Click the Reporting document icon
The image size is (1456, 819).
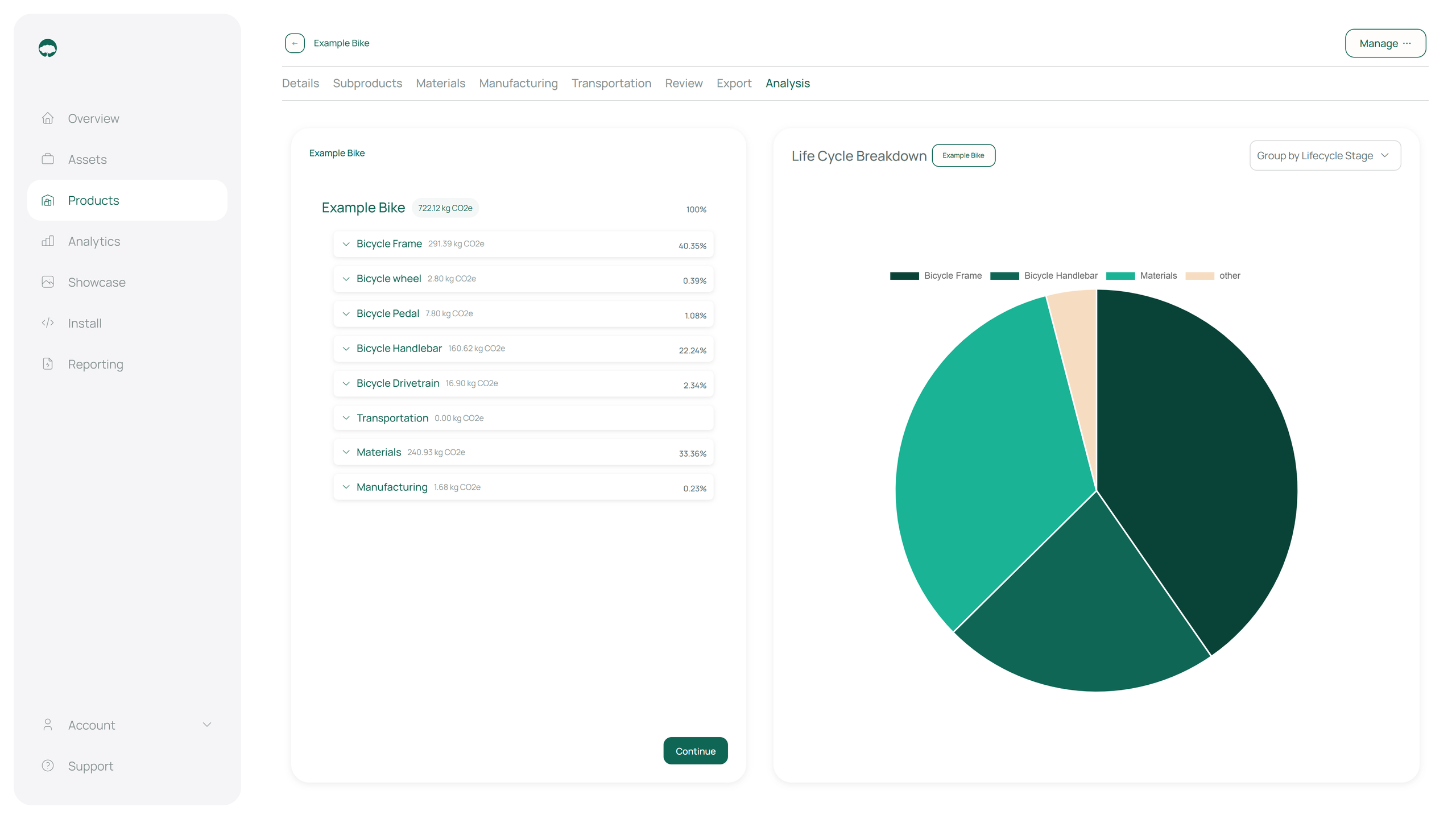48,364
